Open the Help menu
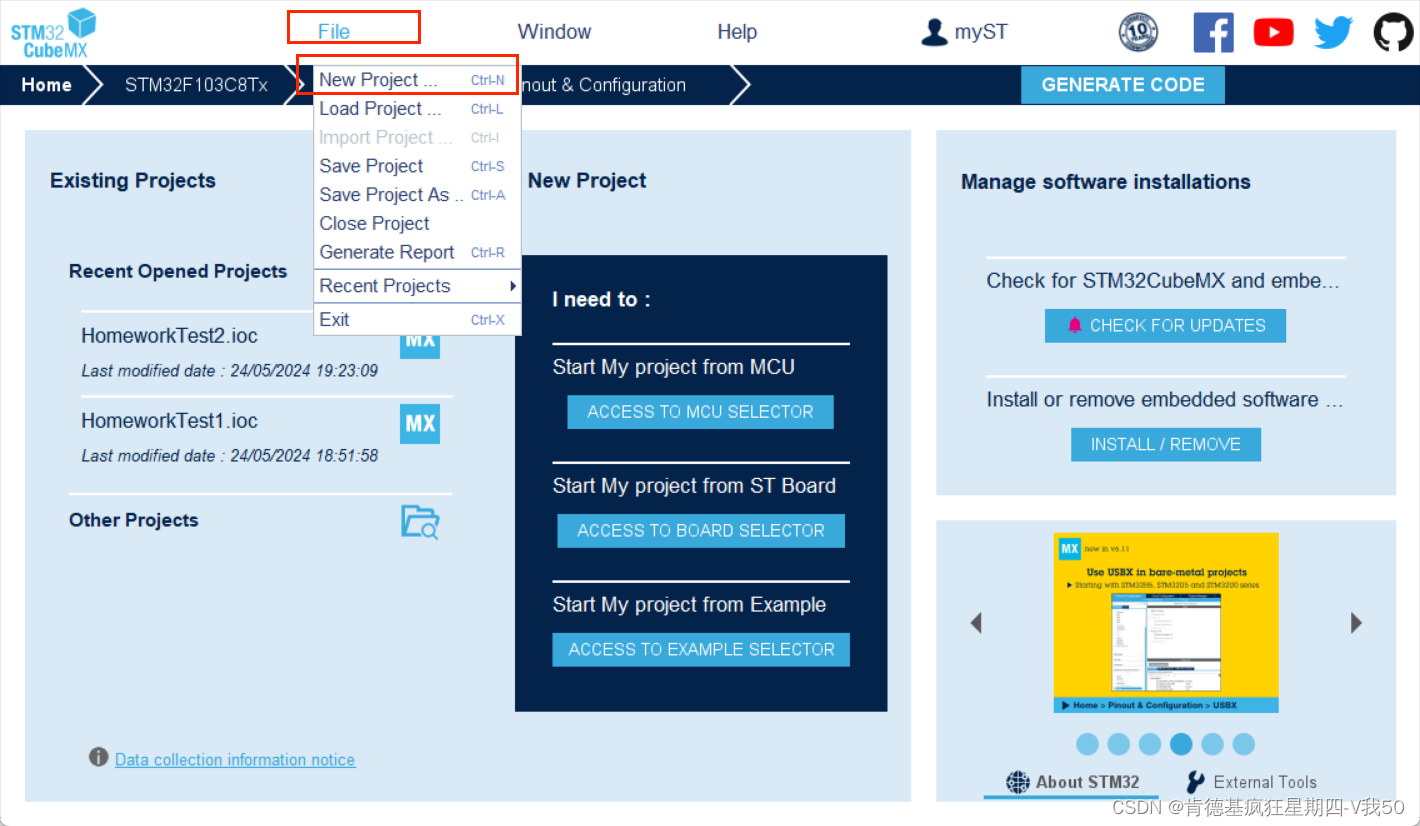The image size is (1420, 826). (x=737, y=32)
